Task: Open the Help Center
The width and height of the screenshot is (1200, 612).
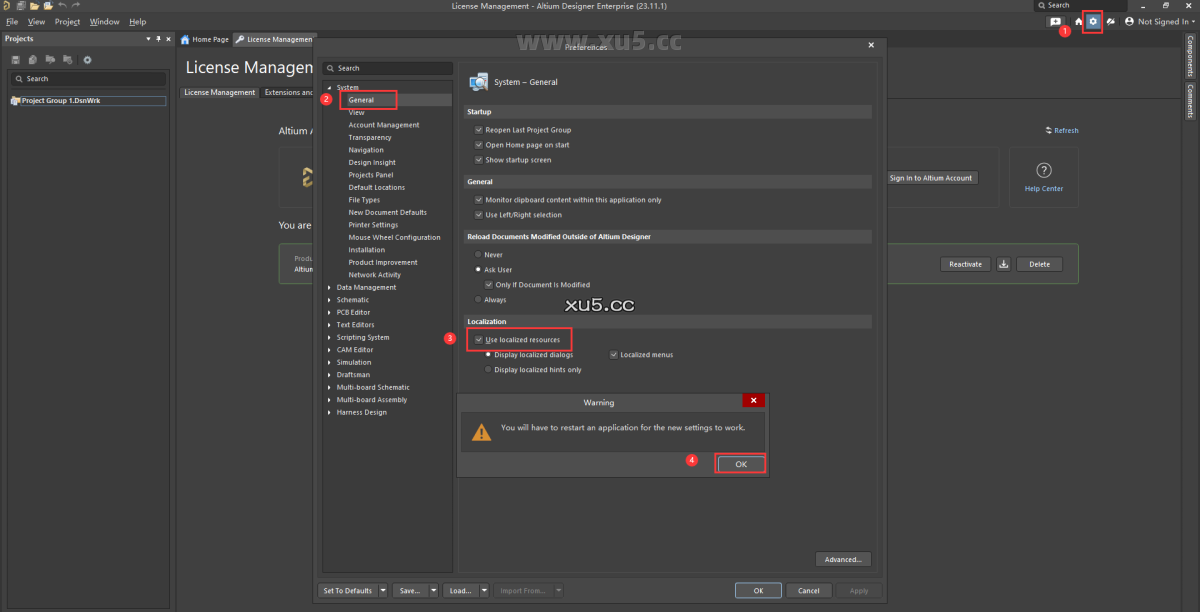Action: pos(1043,177)
